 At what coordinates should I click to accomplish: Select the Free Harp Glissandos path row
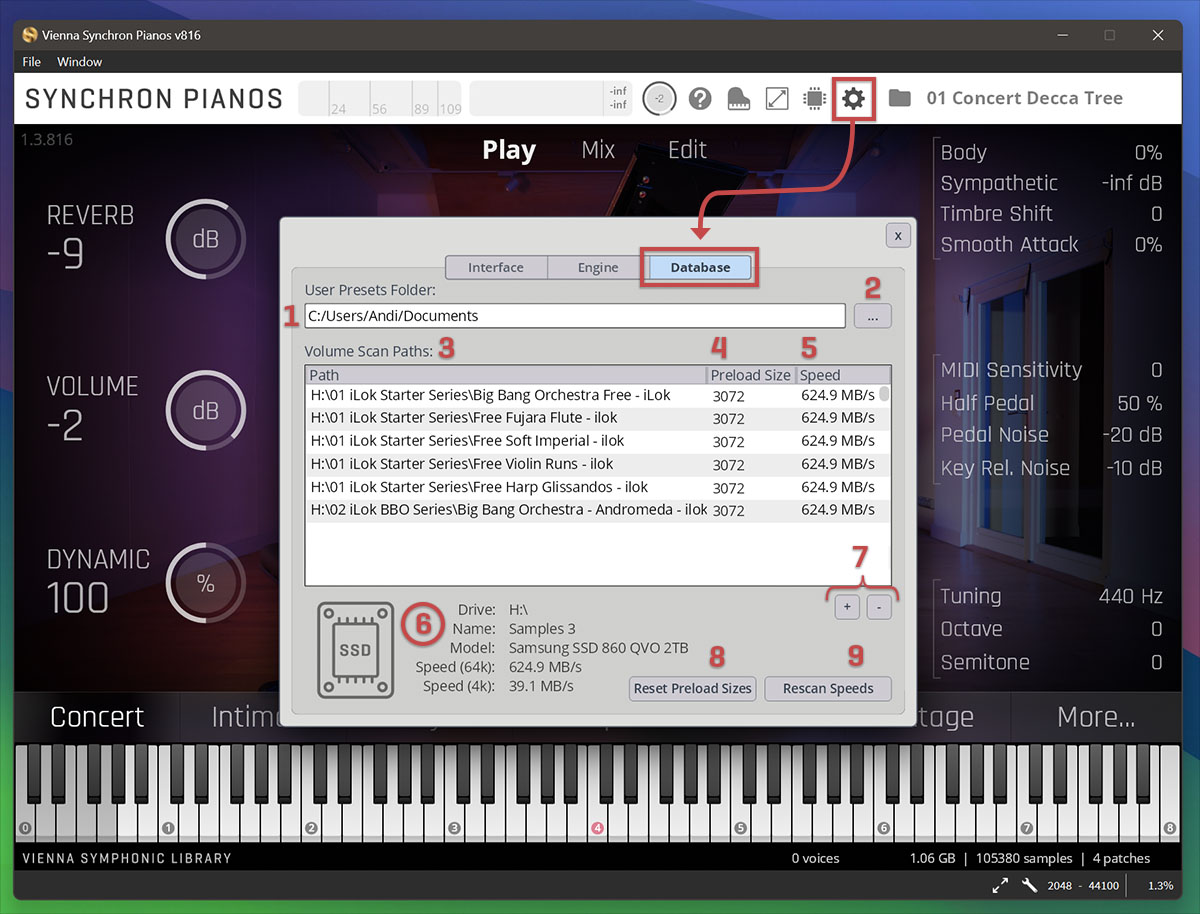pos(593,487)
